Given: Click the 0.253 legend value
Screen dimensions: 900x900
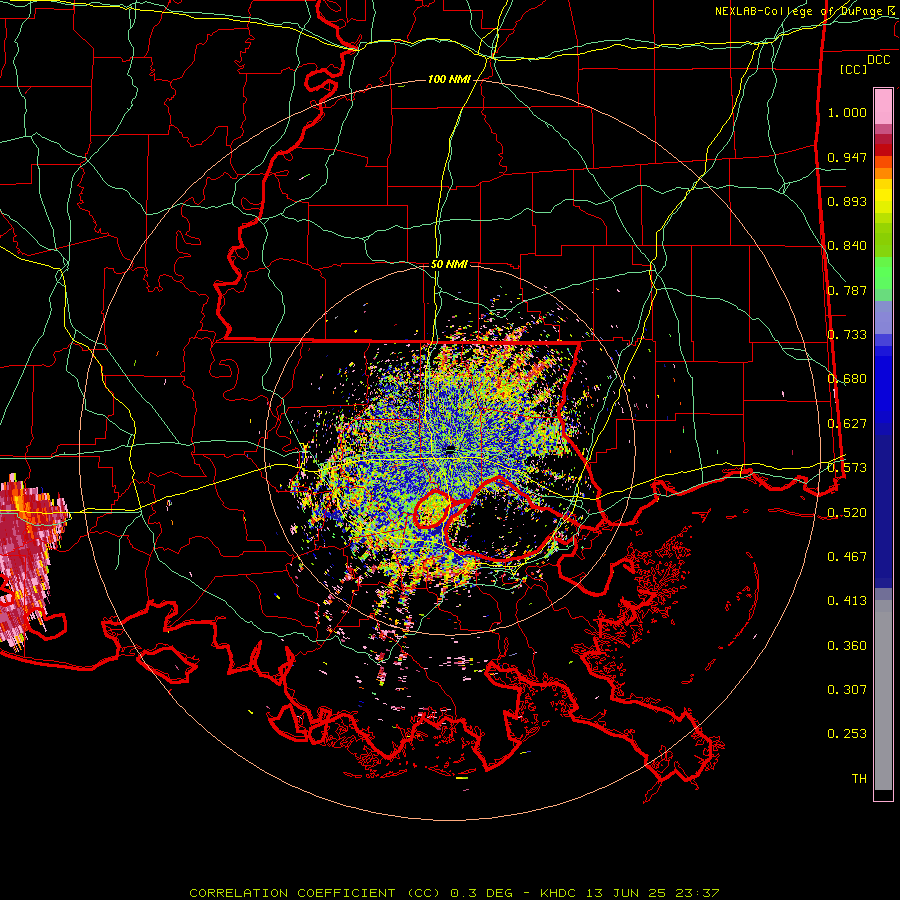Looking at the screenshot, I should click(847, 734).
